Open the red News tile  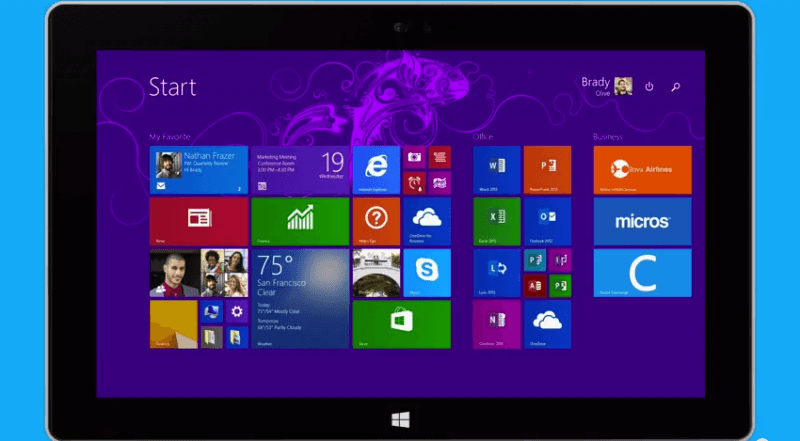(x=199, y=222)
